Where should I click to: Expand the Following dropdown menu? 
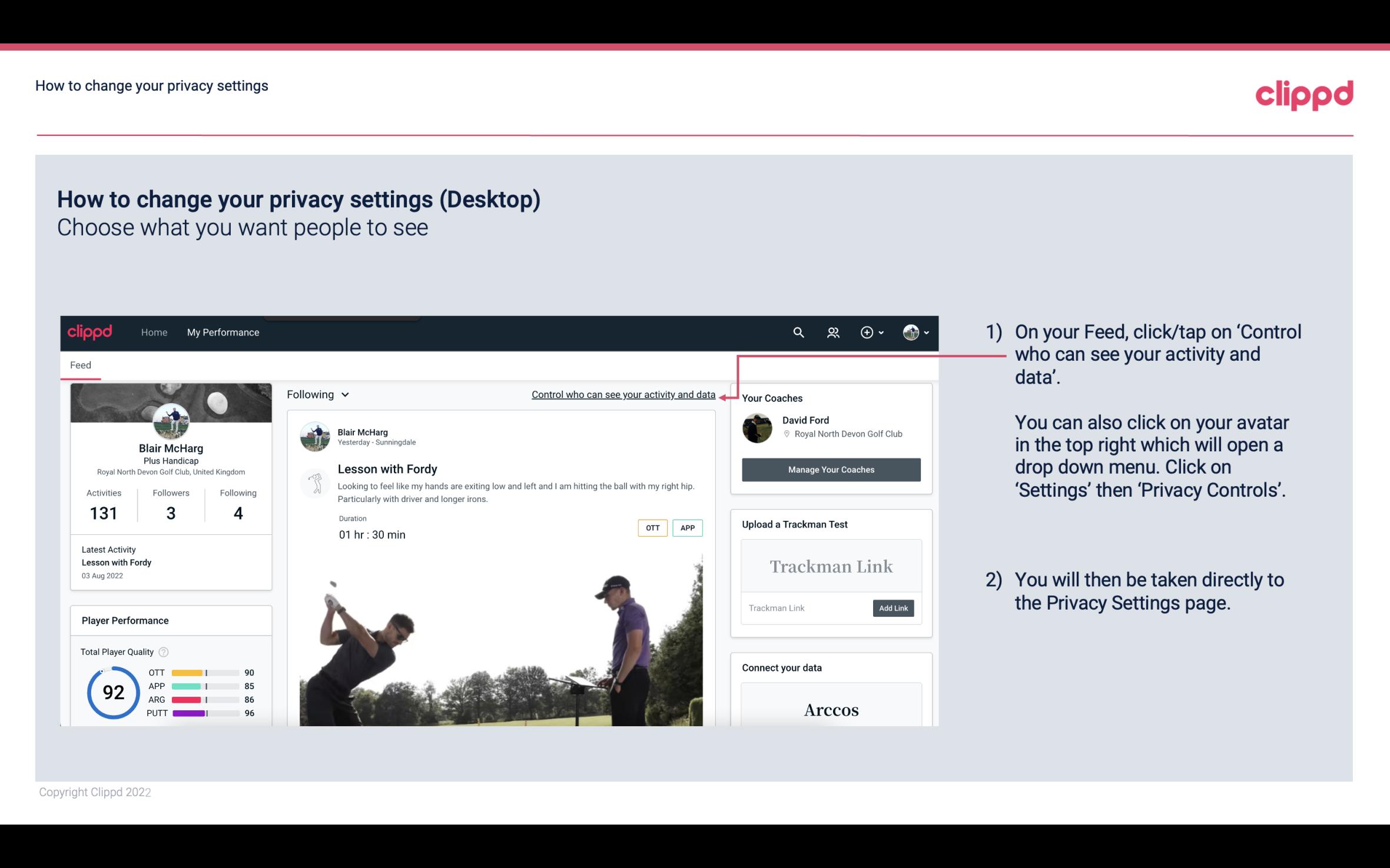[x=317, y=394]
